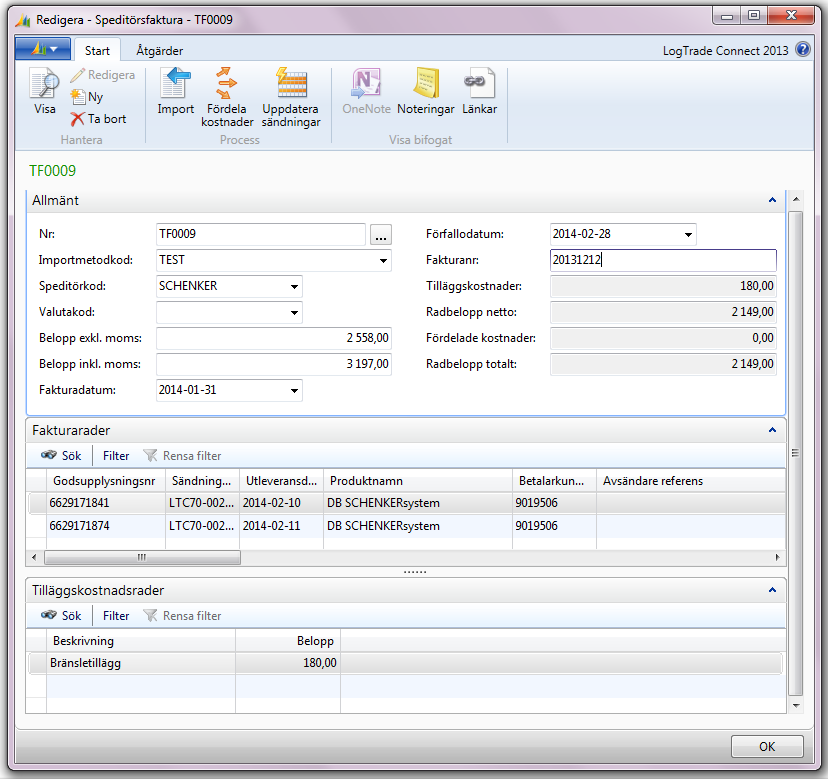The height and width of the screenshot is (779, 828).
Task: Click Filter in Tilläggskostnadsrader toolbar
Action: click(x=116, y=615)
